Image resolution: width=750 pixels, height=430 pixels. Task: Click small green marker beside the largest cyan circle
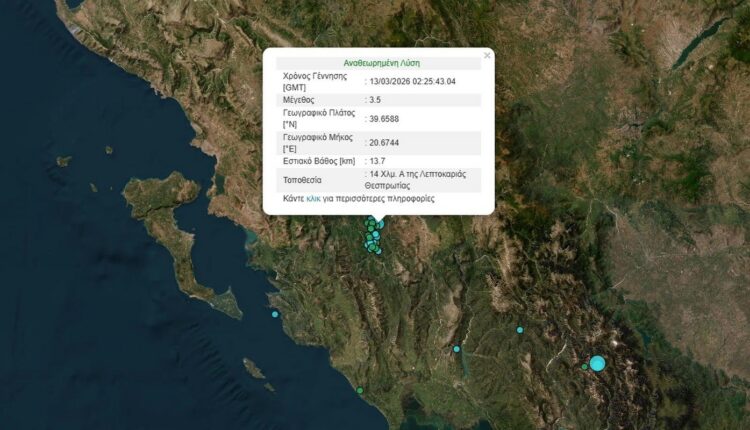585,367
